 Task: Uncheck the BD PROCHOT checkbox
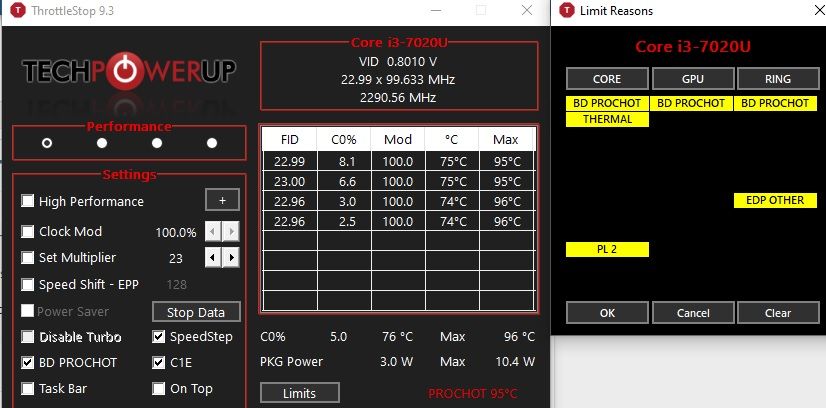coord(27,362)
